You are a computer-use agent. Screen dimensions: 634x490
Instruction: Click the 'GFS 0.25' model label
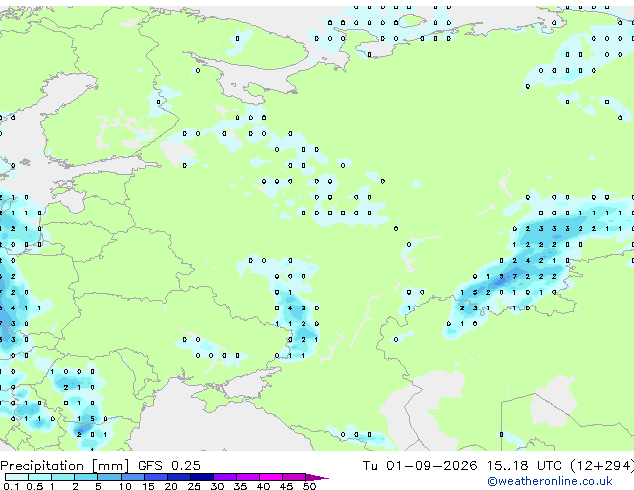click(169, 465)
